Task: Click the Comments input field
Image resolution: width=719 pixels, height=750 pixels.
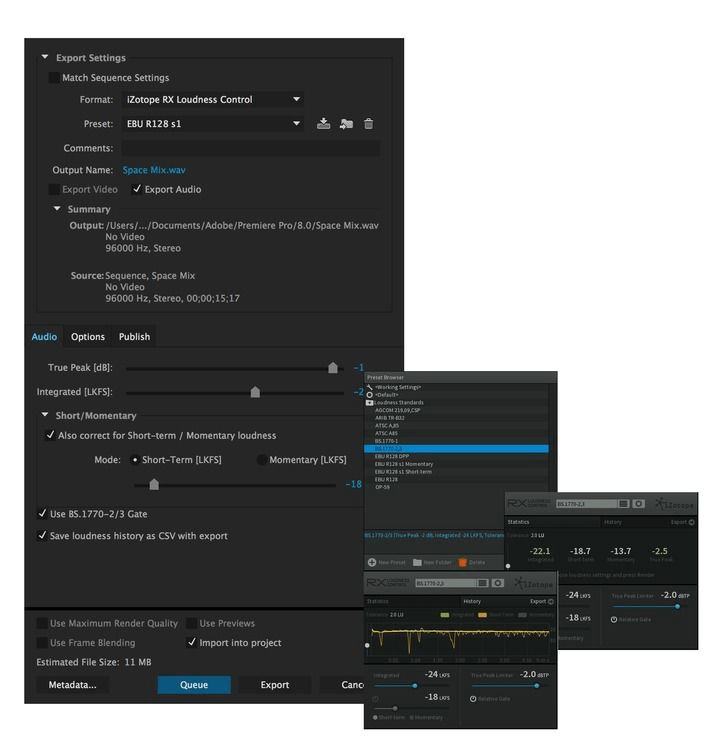Action: (251, 148)
